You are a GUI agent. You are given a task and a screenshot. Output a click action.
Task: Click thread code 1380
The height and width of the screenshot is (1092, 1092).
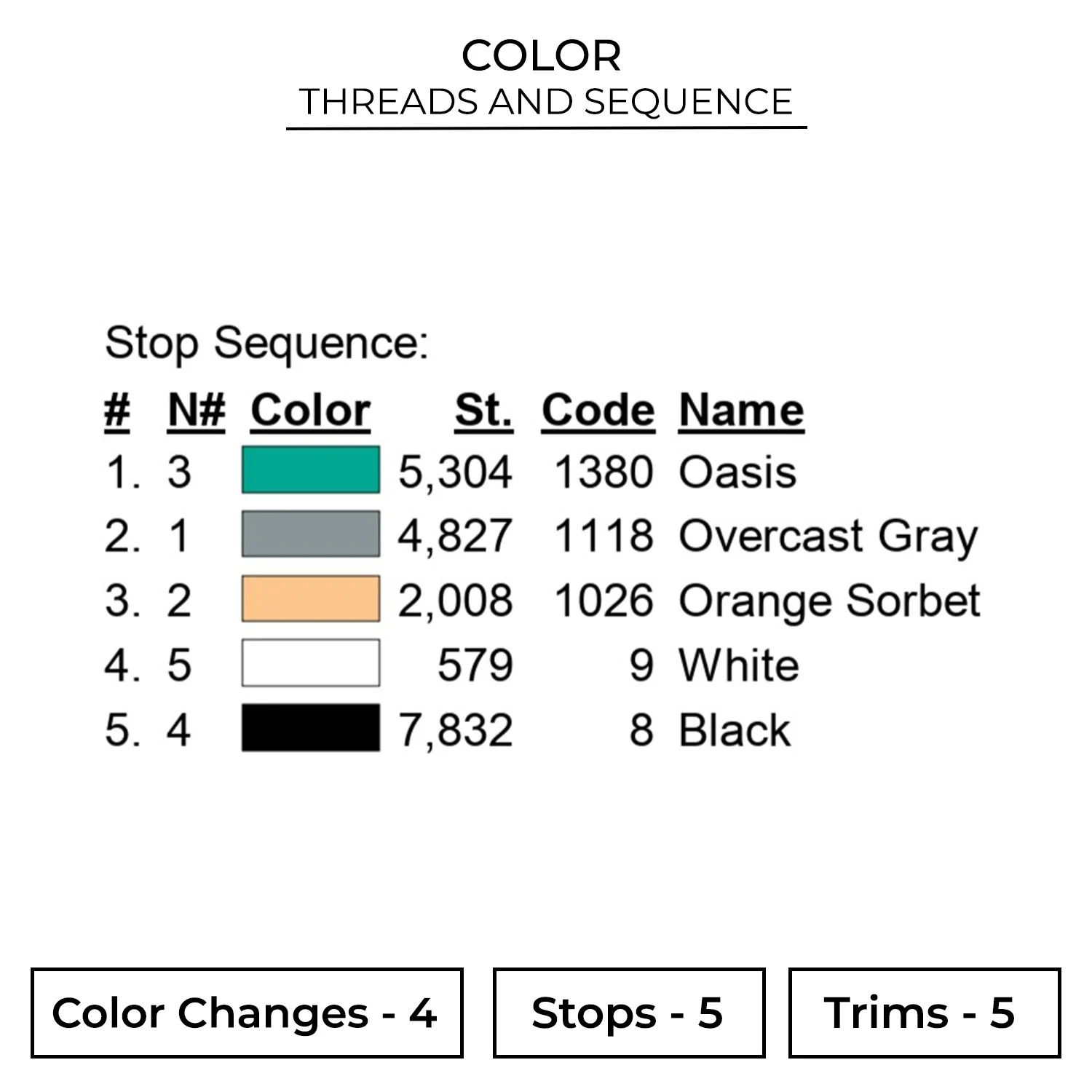pos(604,472)
